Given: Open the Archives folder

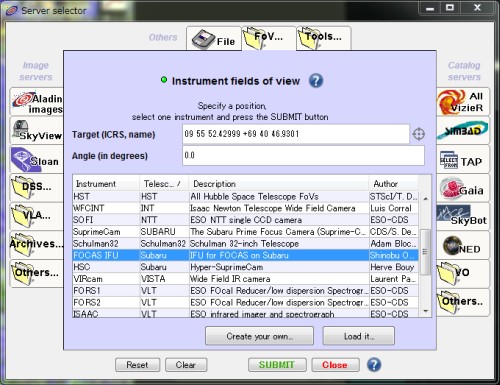Looking at the screenshot, I should [37, 245].
